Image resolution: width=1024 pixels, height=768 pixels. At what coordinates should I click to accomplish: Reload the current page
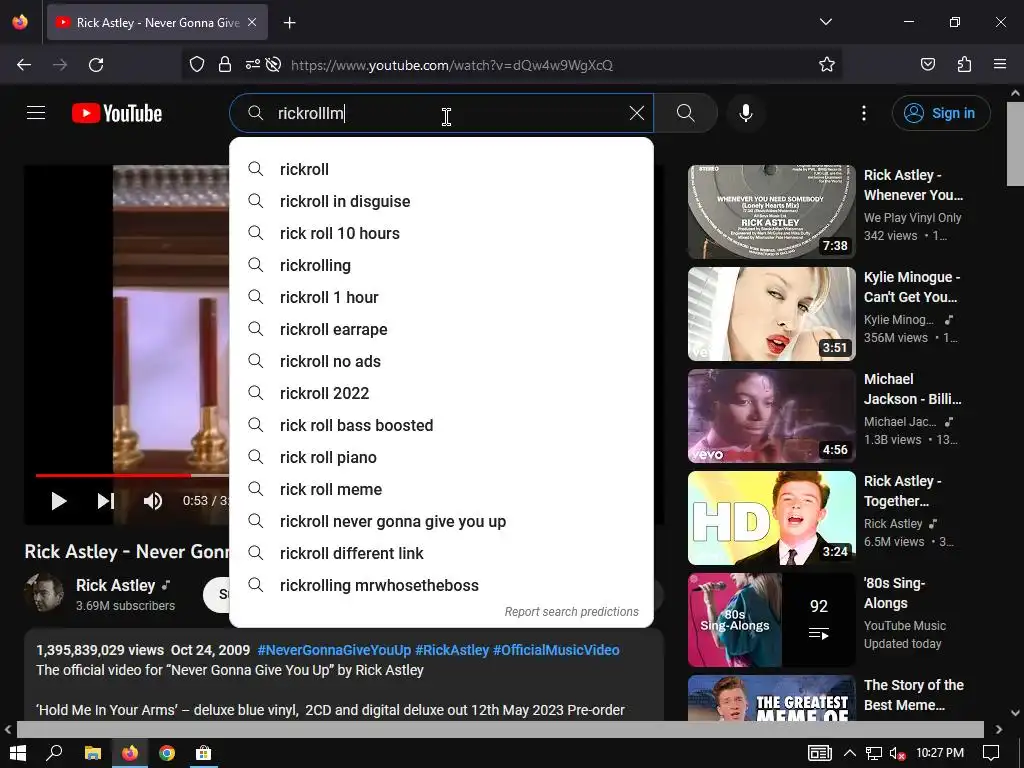coord(96,65)
